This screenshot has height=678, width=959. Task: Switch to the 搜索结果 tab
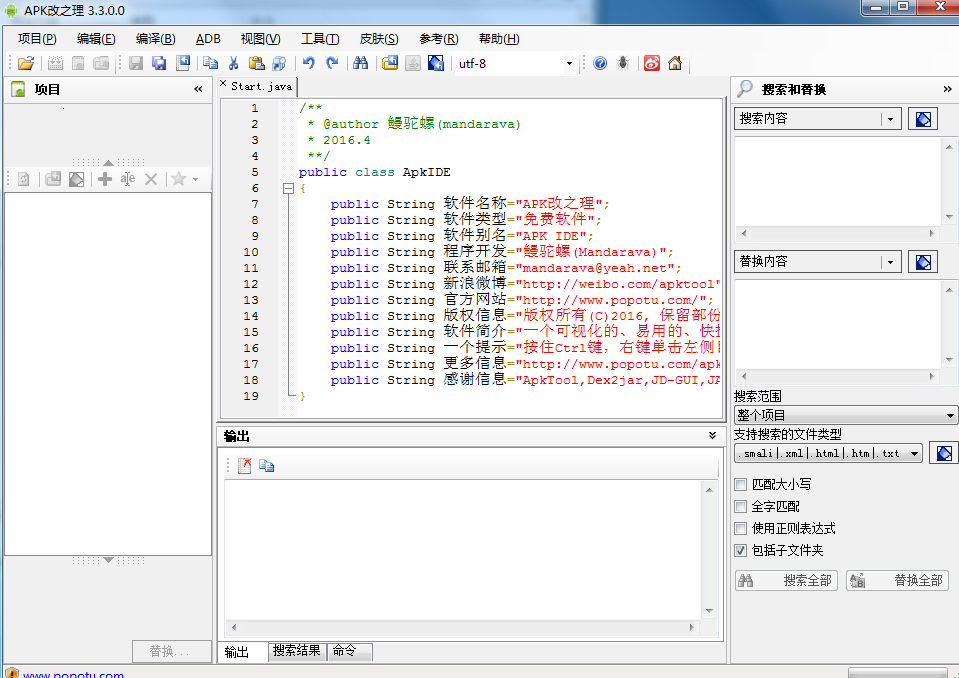coord(297,651)
